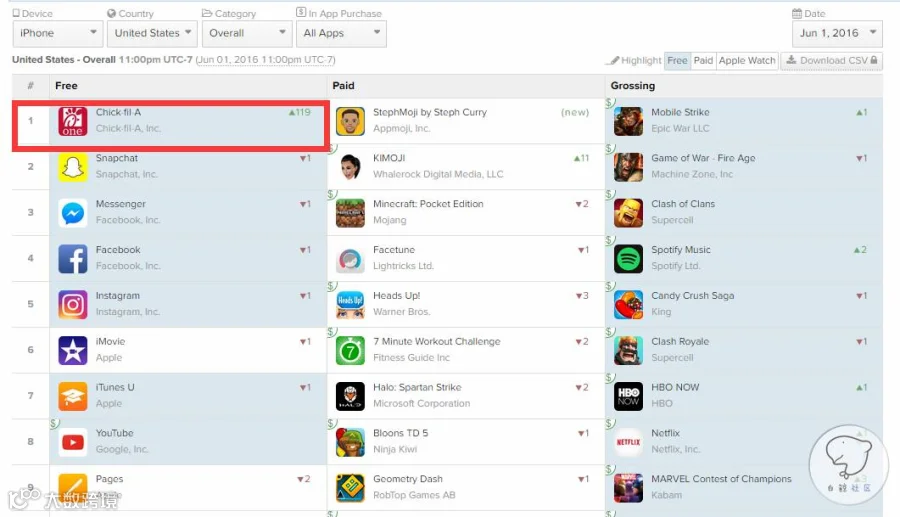Open the Chick-fil-A app name link

pyautogui.click(x=118, y=112)
